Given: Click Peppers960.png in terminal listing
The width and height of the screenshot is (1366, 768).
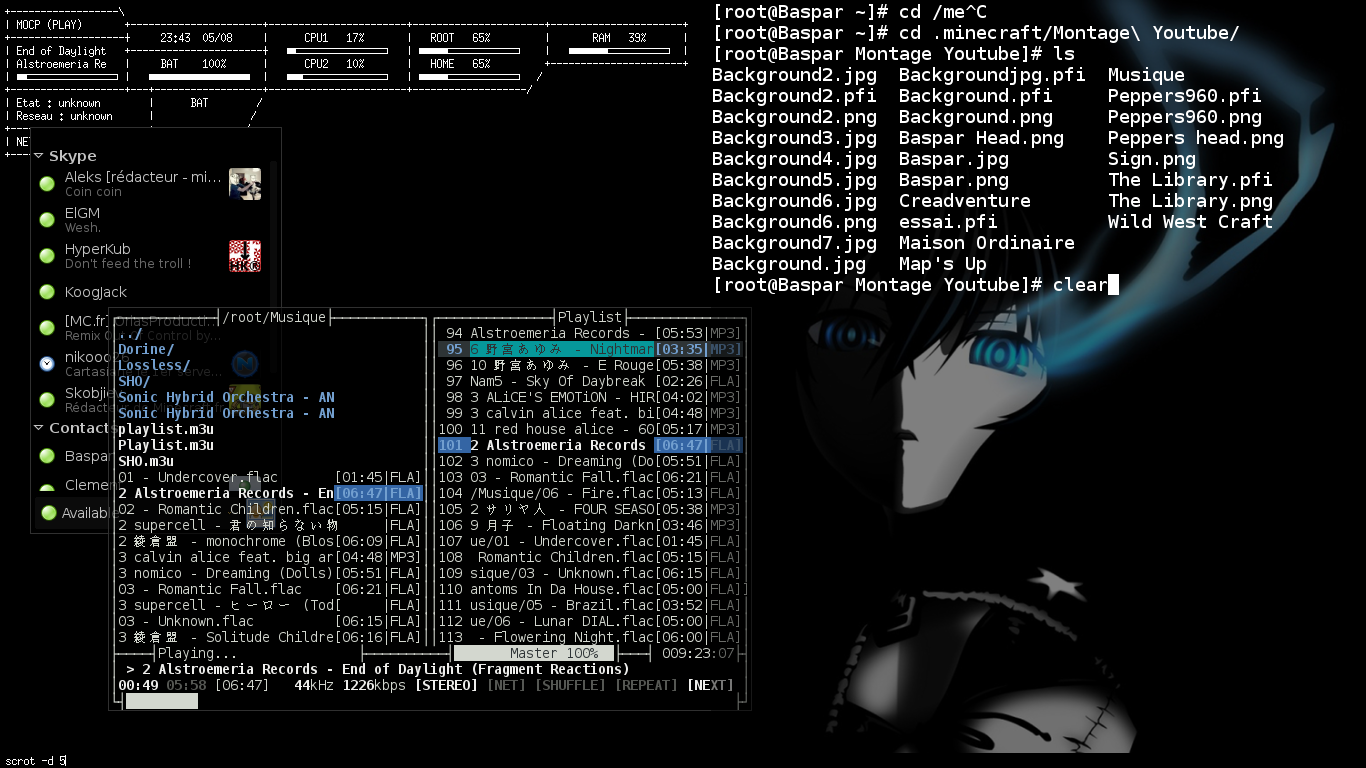Looking at the screenshot, I should (x=1185, y=117).
